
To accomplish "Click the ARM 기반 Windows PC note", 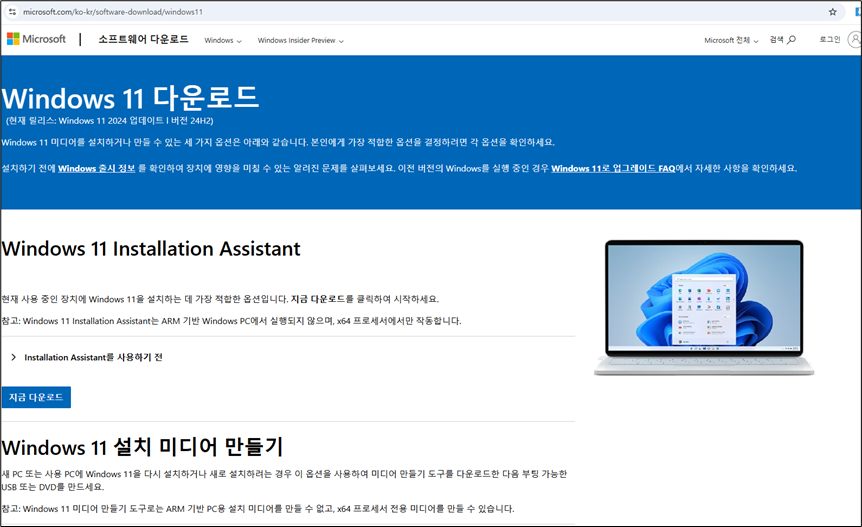I will (x=231, y=321).
